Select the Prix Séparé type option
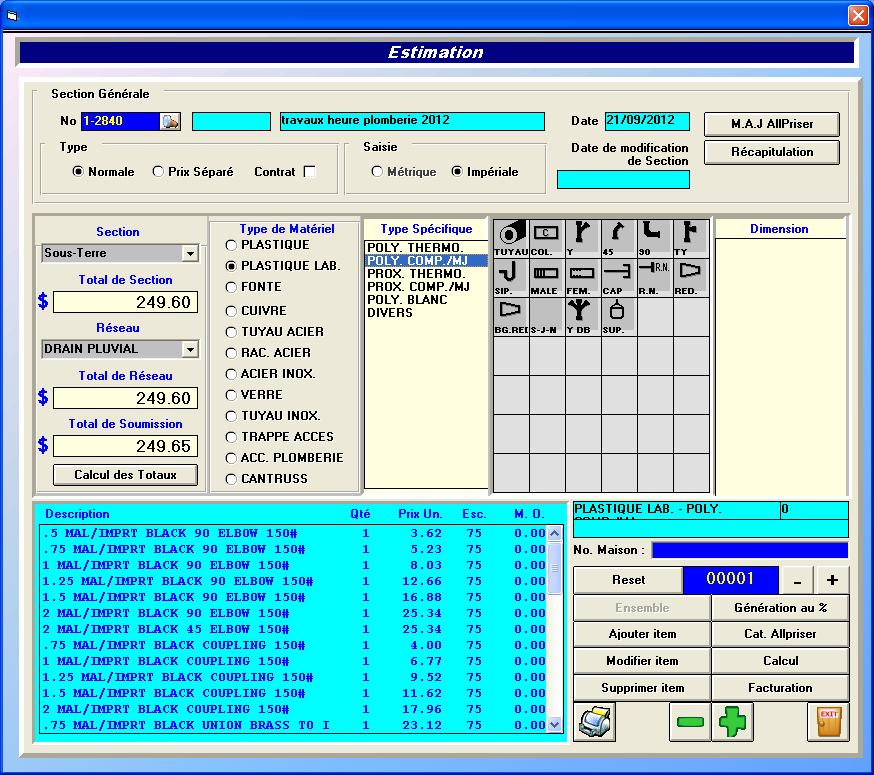The height and width of the screenshot is (775, 874). [x=158, y=172]
